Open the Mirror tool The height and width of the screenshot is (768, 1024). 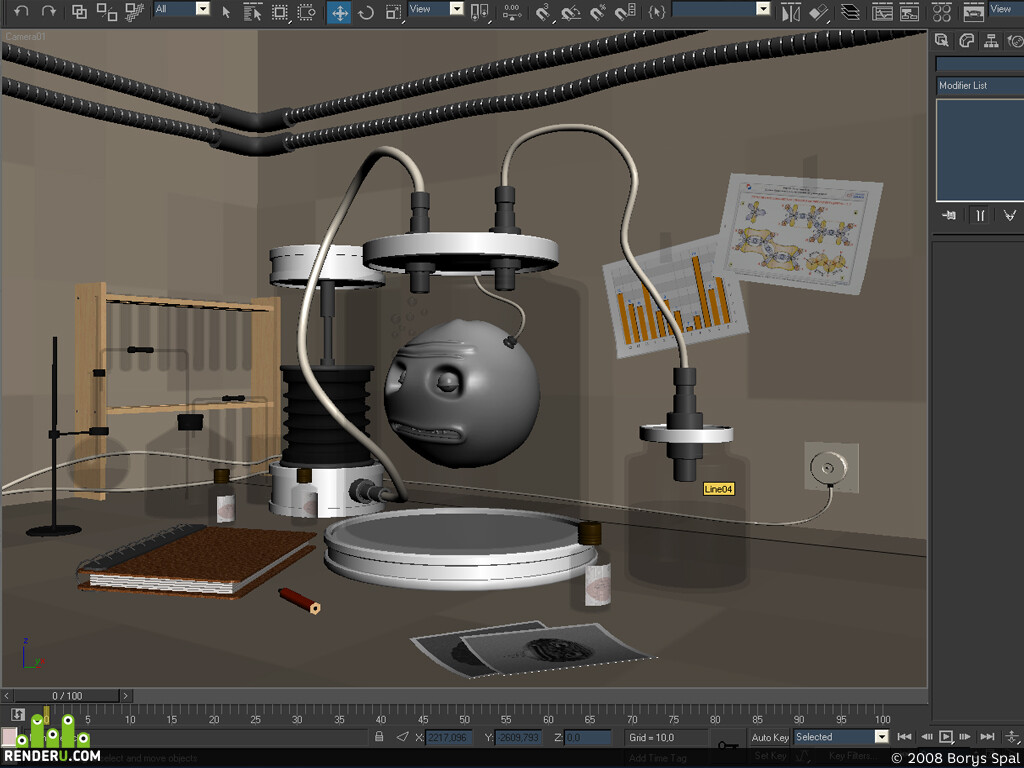(791, 12)
